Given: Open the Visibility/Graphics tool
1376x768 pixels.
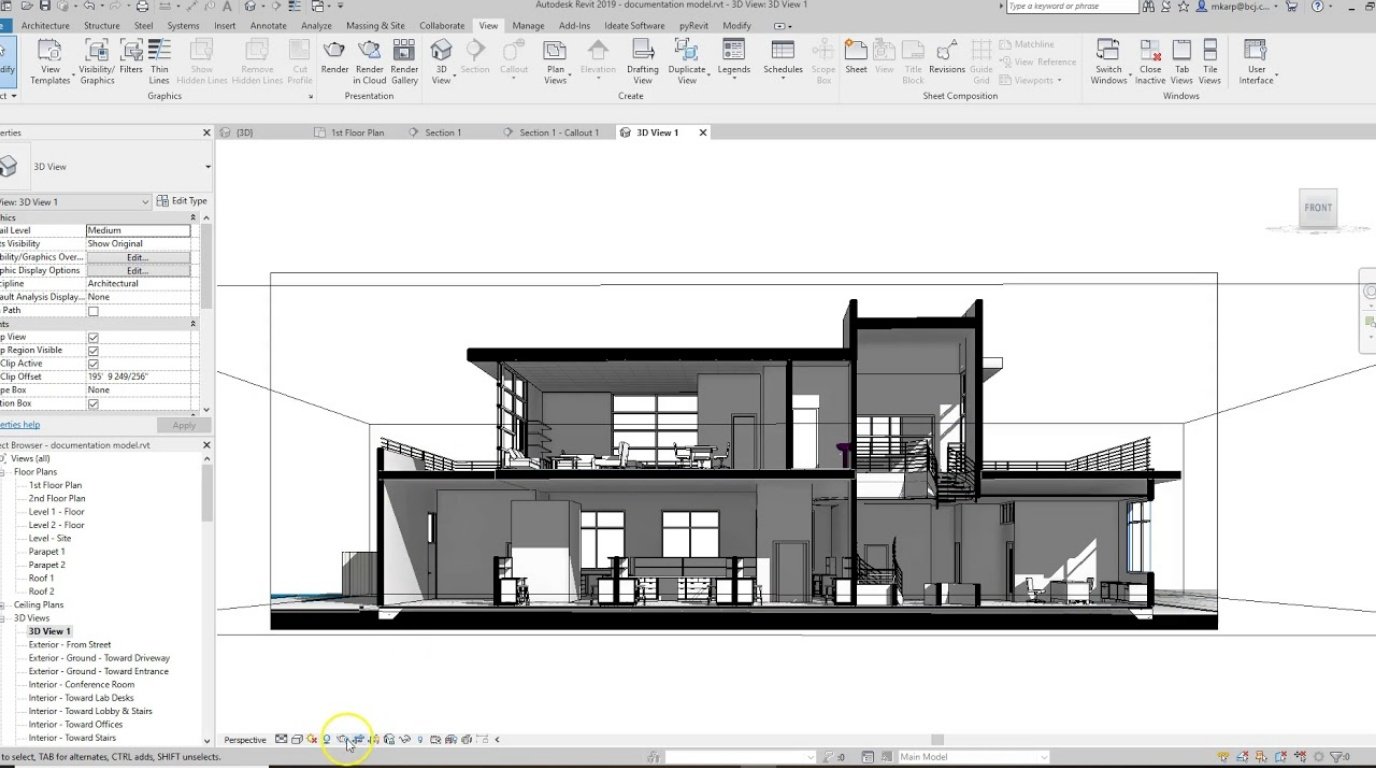Looking at the screenshot, I should click(97, 61).
